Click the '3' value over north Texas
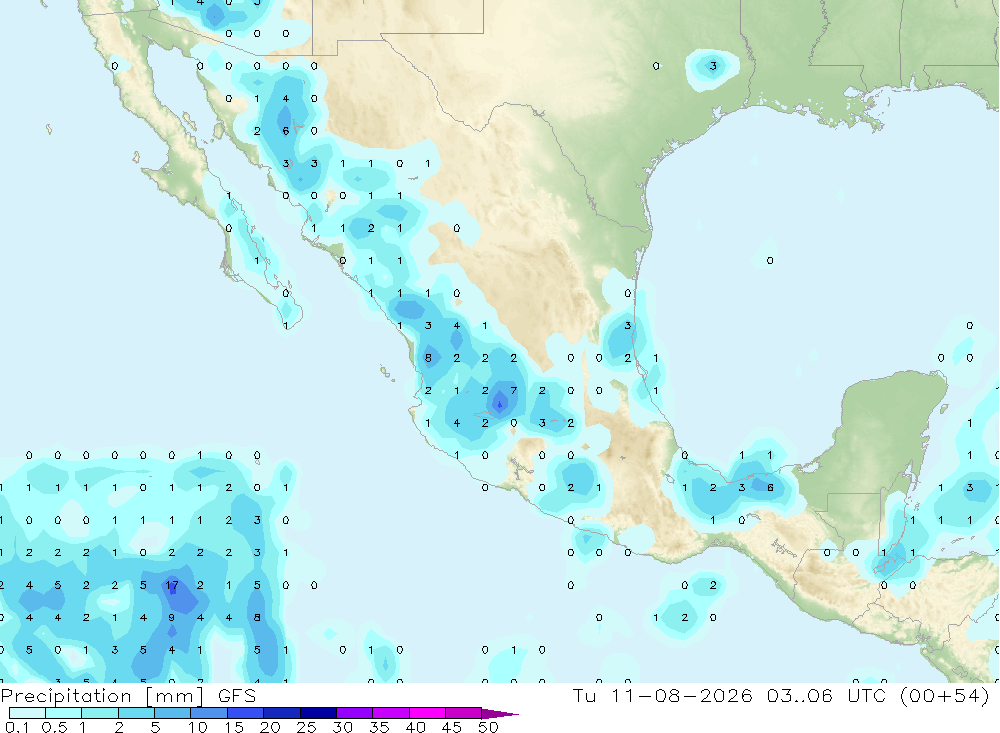 [x=713, y=66]
